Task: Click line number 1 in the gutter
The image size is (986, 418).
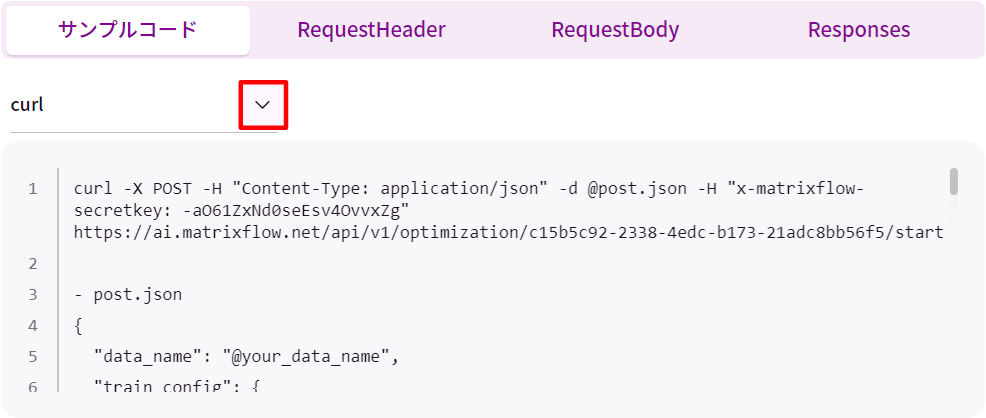Action: click(33, 189)
